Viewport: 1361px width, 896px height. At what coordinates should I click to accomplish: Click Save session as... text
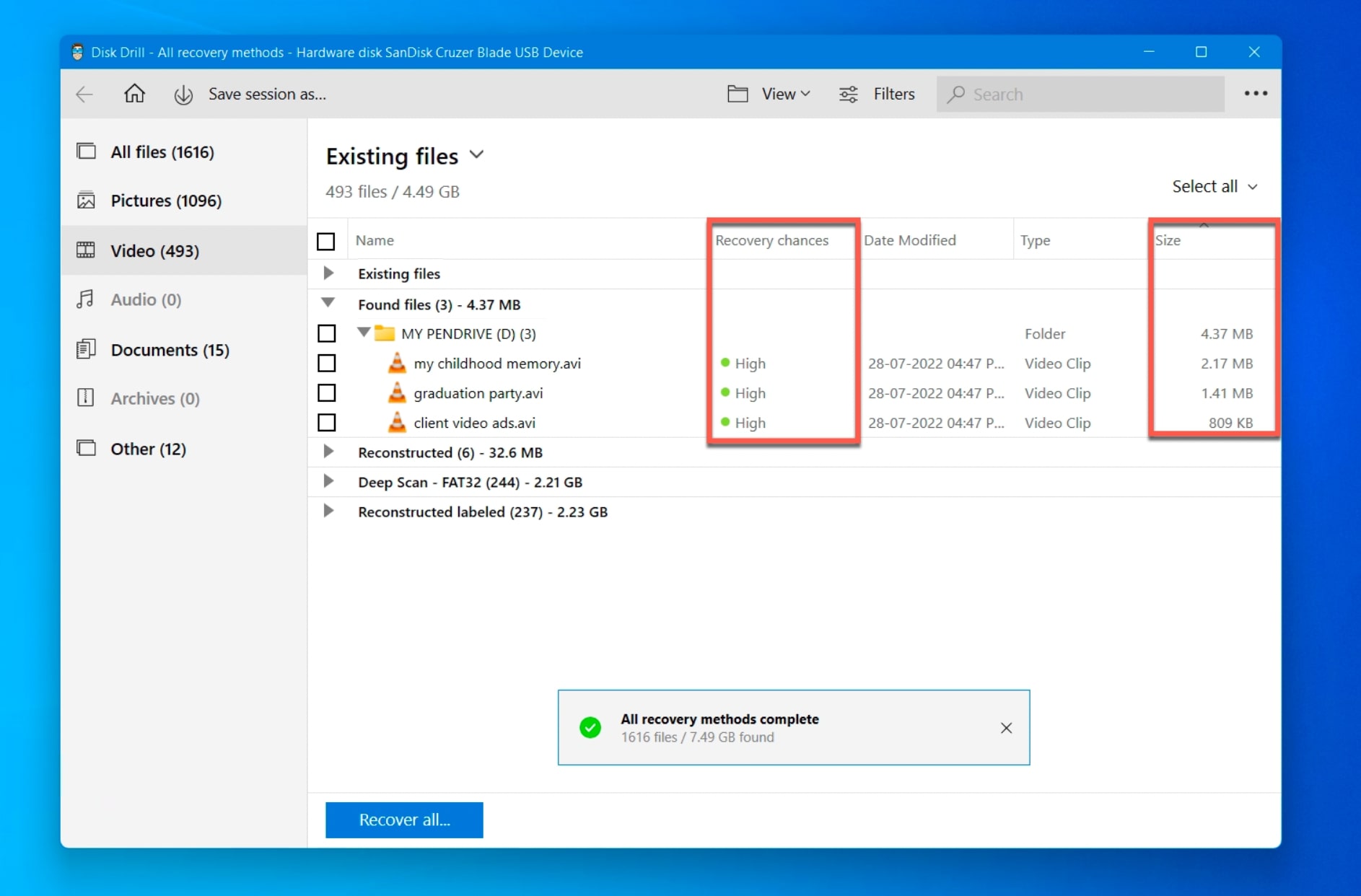pos(267,94)
